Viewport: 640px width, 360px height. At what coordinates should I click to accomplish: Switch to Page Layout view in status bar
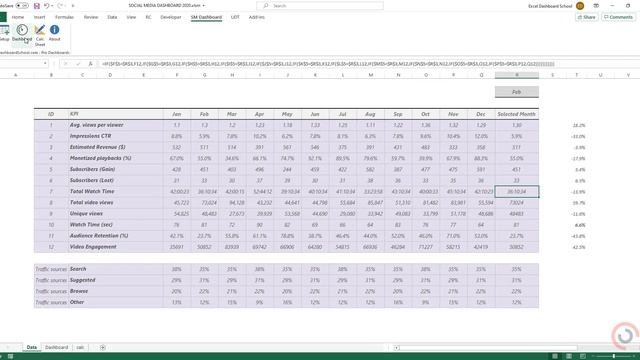coord(569,356)
